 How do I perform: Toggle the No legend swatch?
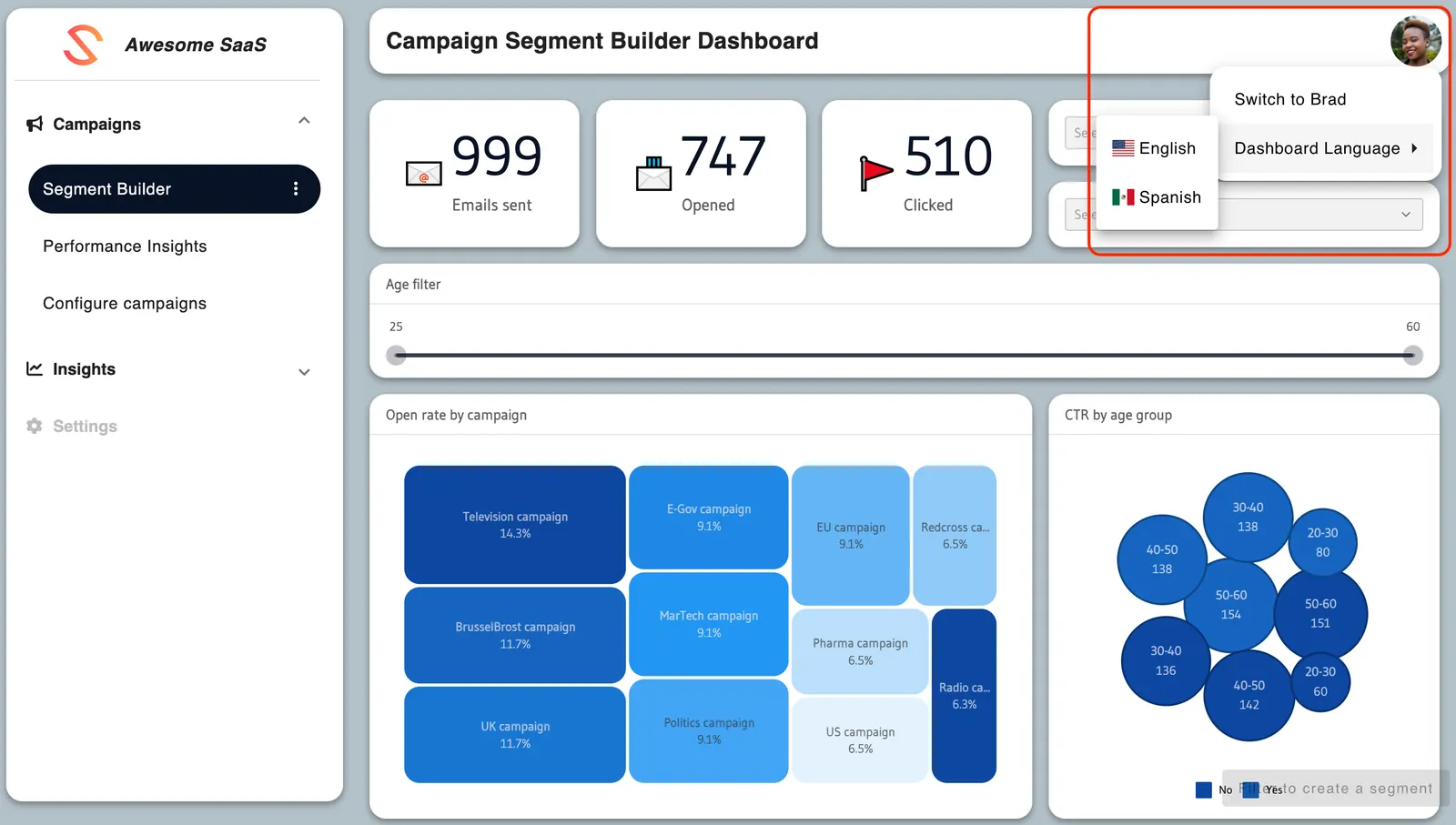[1203, 790]
